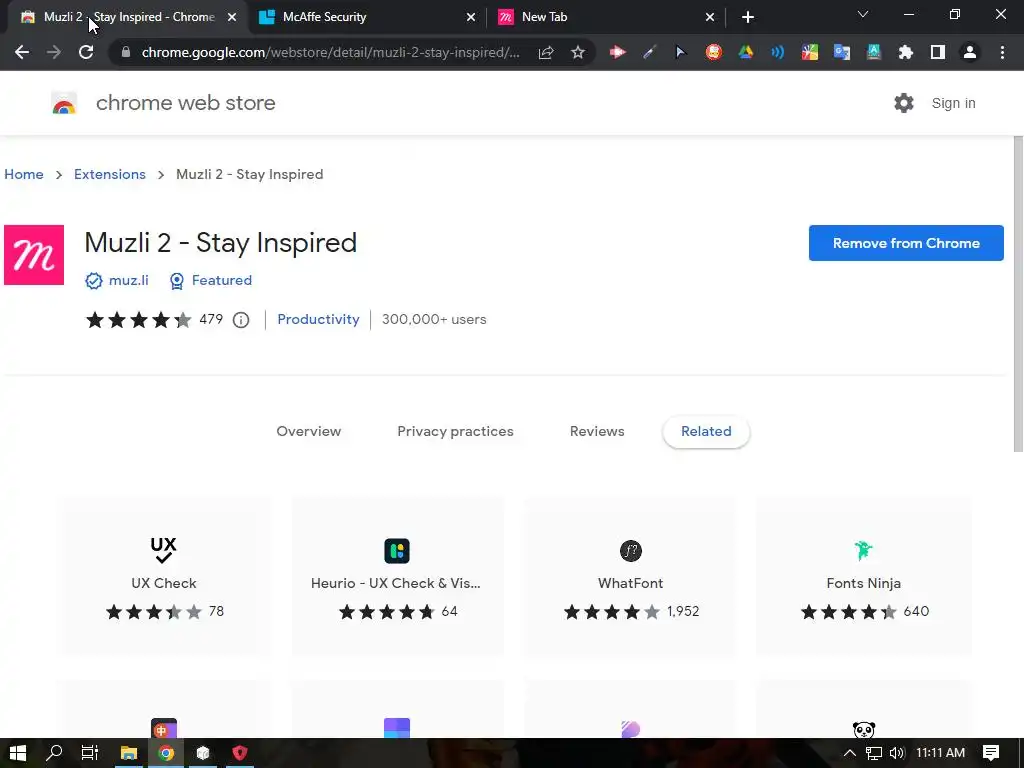
Task: Click Remove from Chrome button
Action: click(906, 243)
